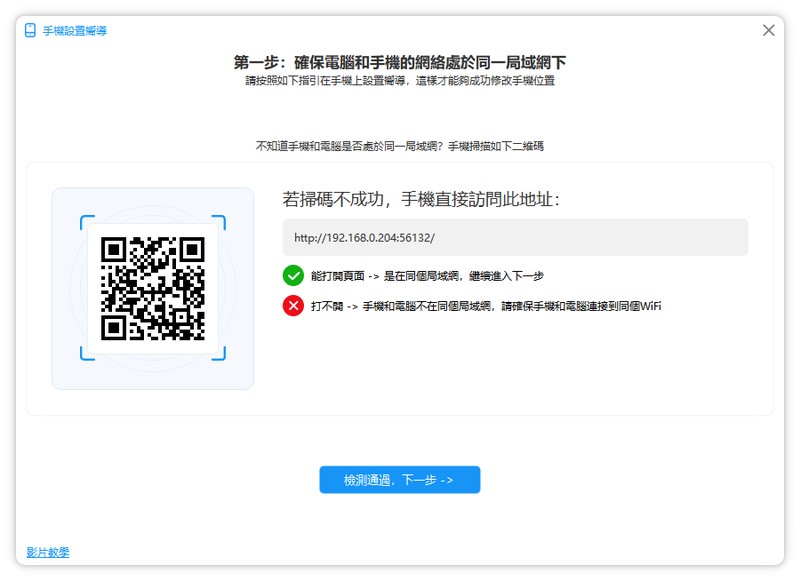Click the http://192.168.0.204:56132/ address field

(x=515, y=237)
